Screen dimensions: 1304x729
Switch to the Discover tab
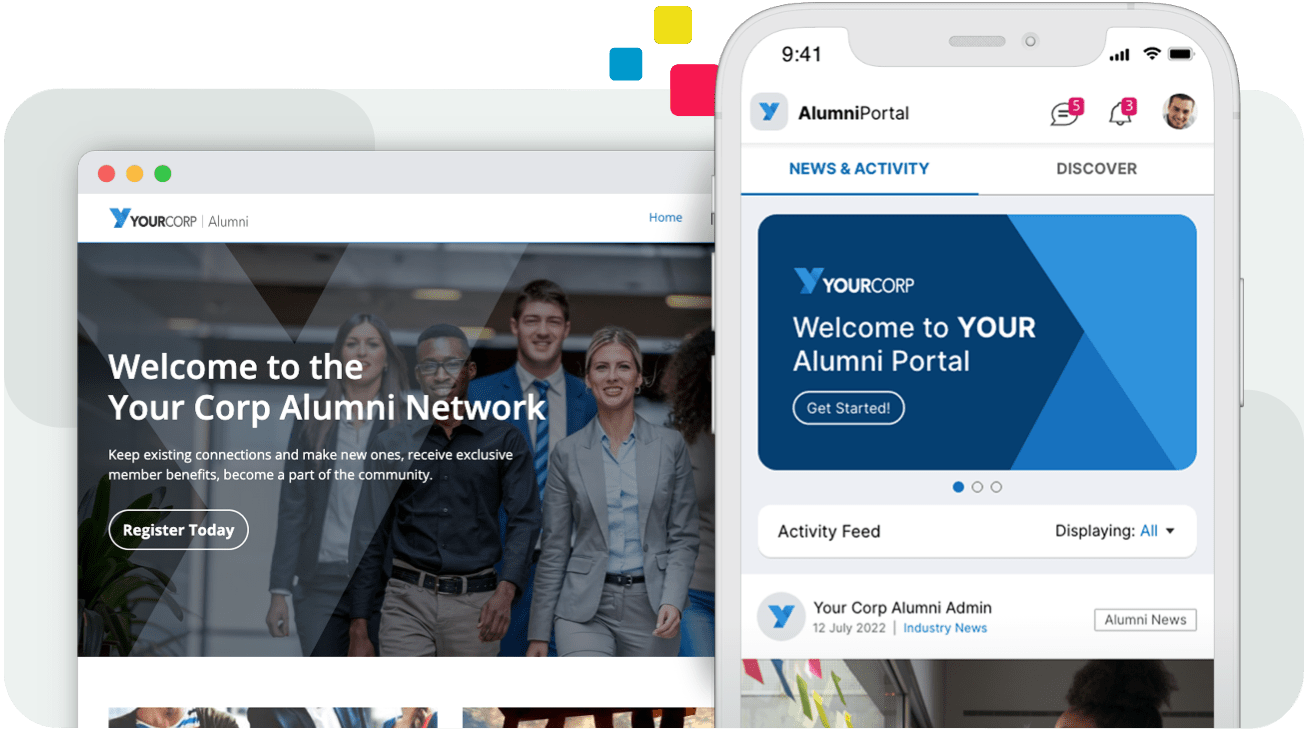[x=1096, y=168]
